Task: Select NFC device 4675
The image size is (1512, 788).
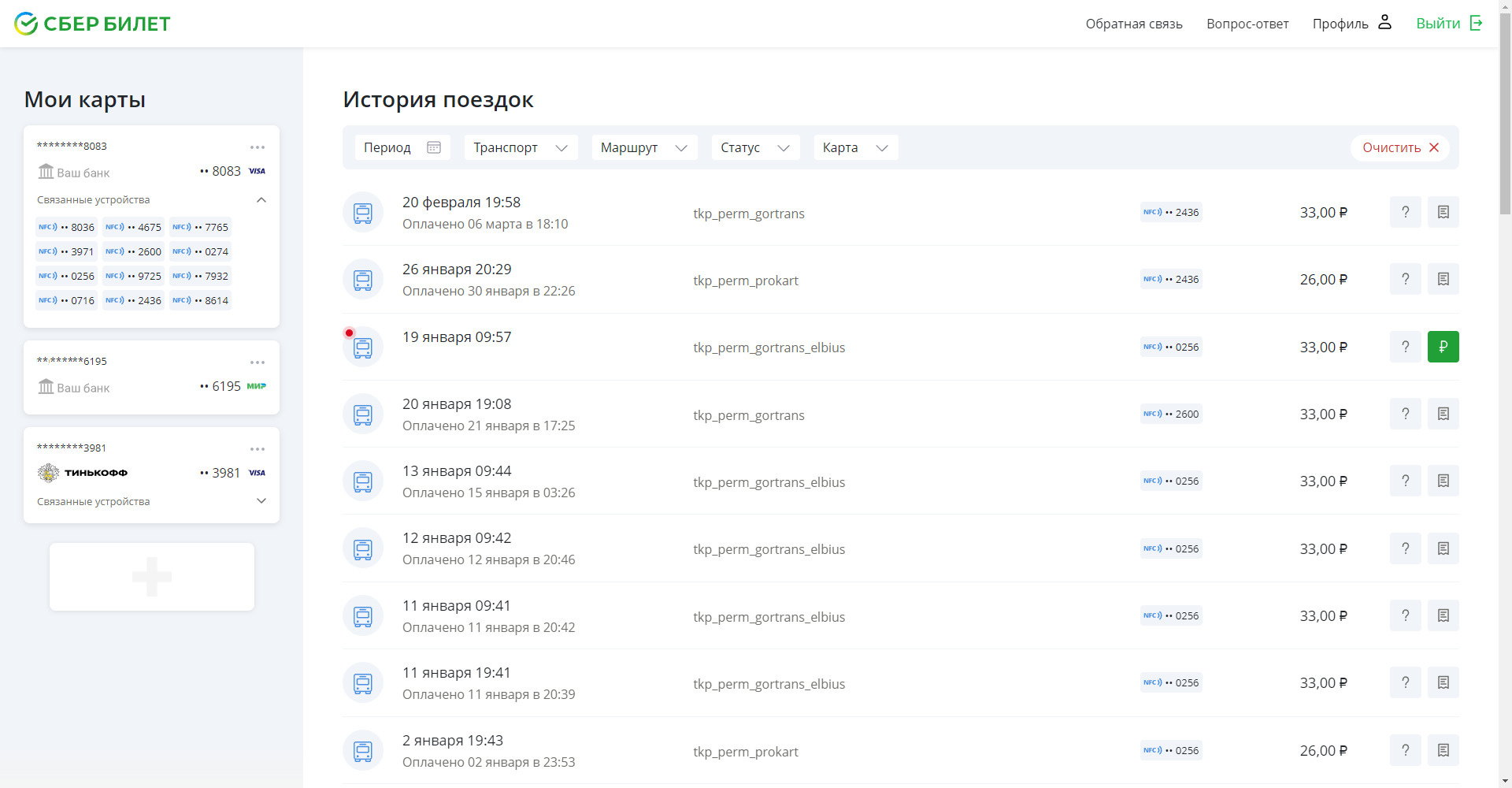Action: click(133, 227)
